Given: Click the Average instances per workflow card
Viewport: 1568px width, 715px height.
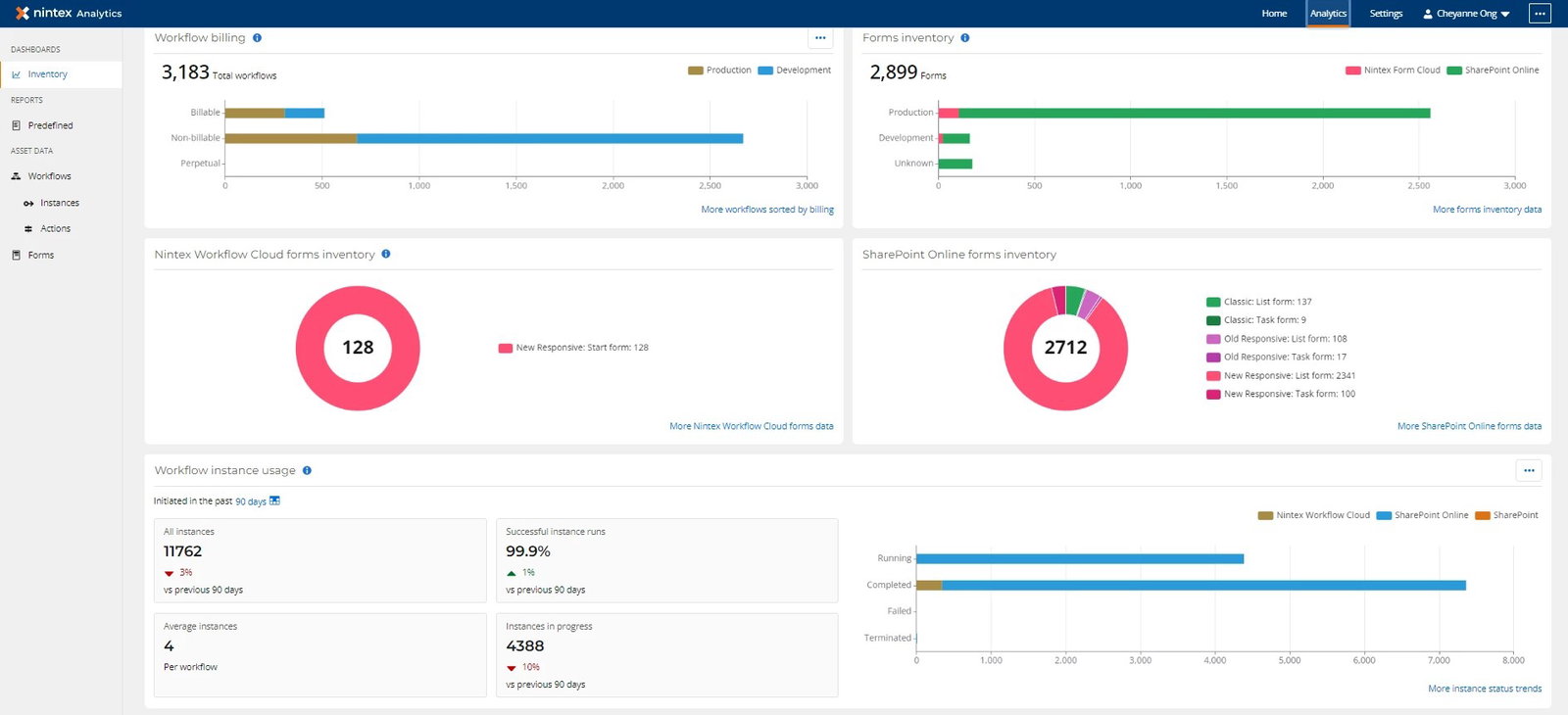Looking at the screenshot, I should click(320, 655).
